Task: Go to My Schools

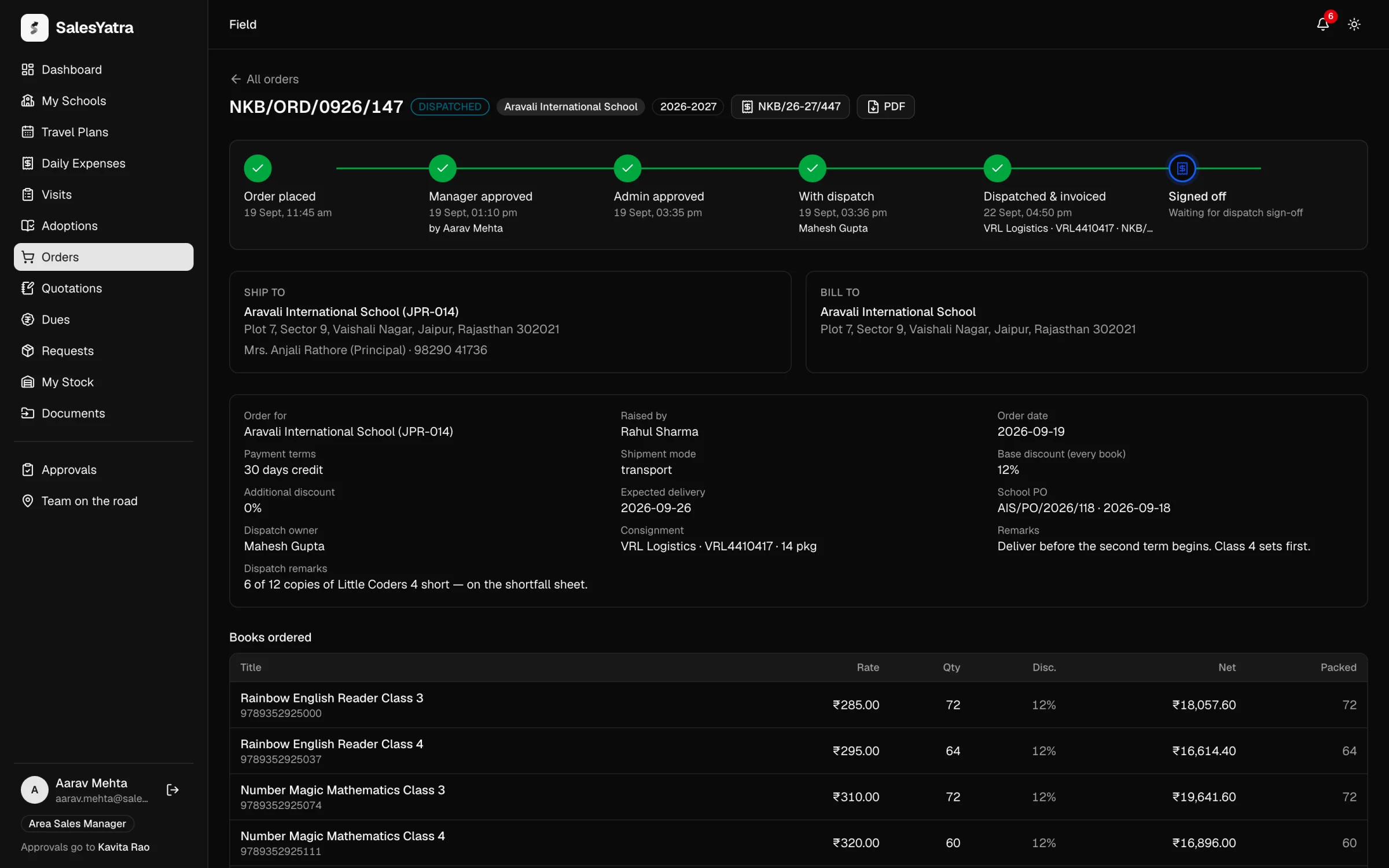Action: click(x=104, y=101)
